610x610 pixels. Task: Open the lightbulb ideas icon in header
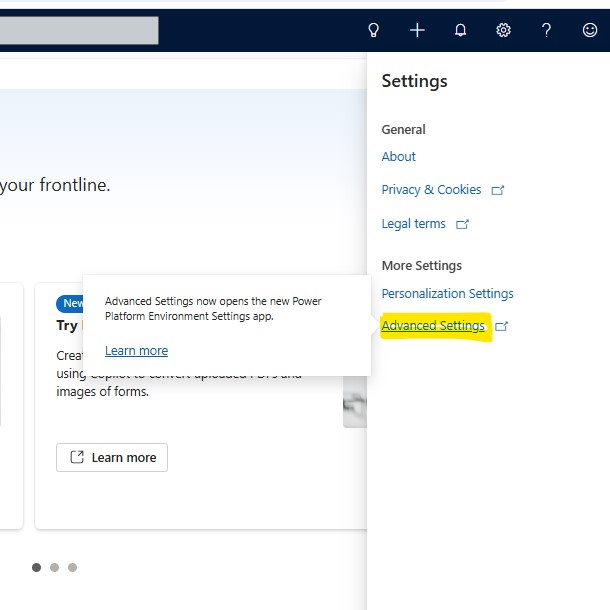(373, 30)
